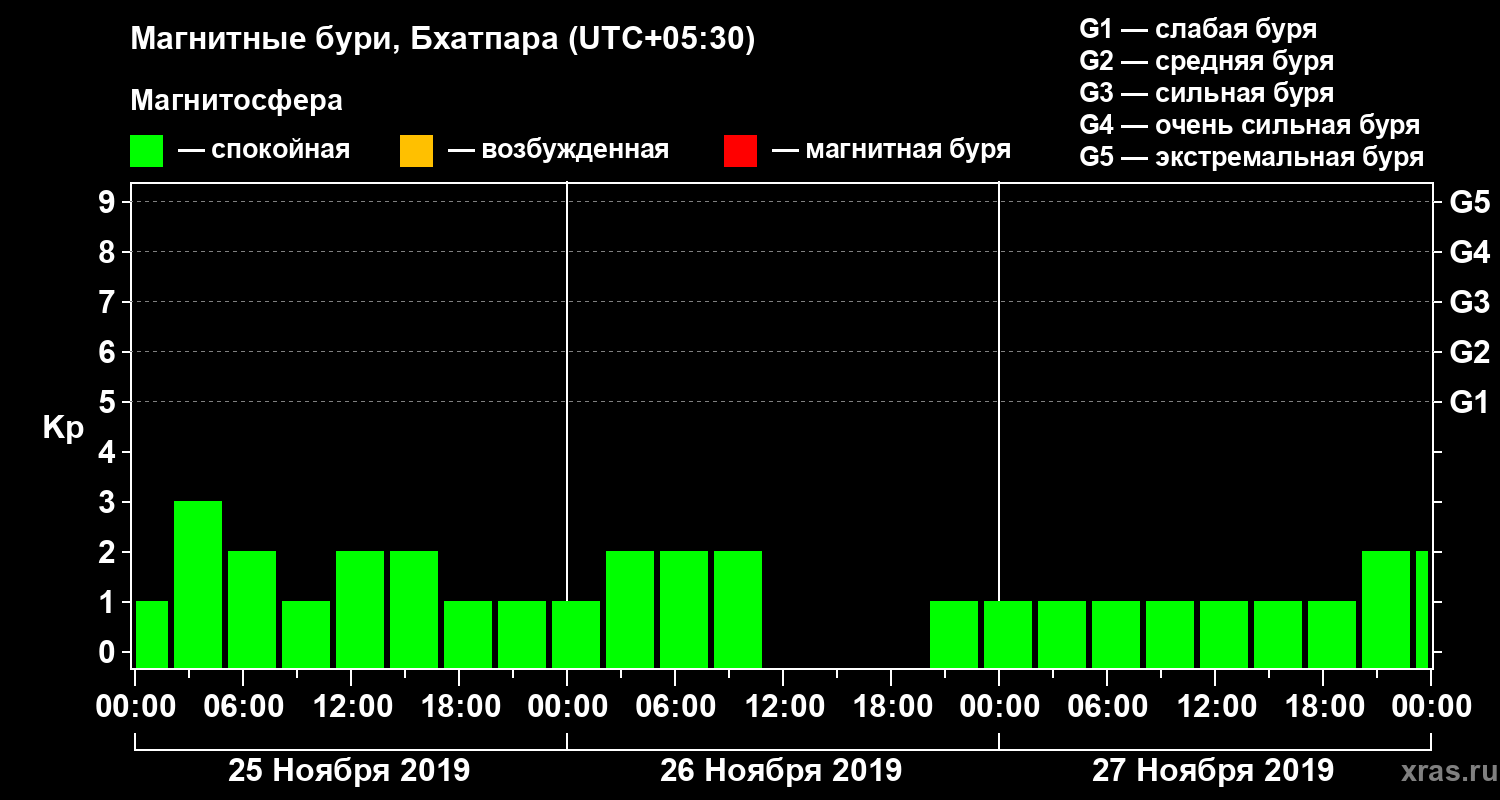Click 'G3 — сильная буря' legend line
The height and width of the screenshot is (800, 1500).
[1206, 93]
